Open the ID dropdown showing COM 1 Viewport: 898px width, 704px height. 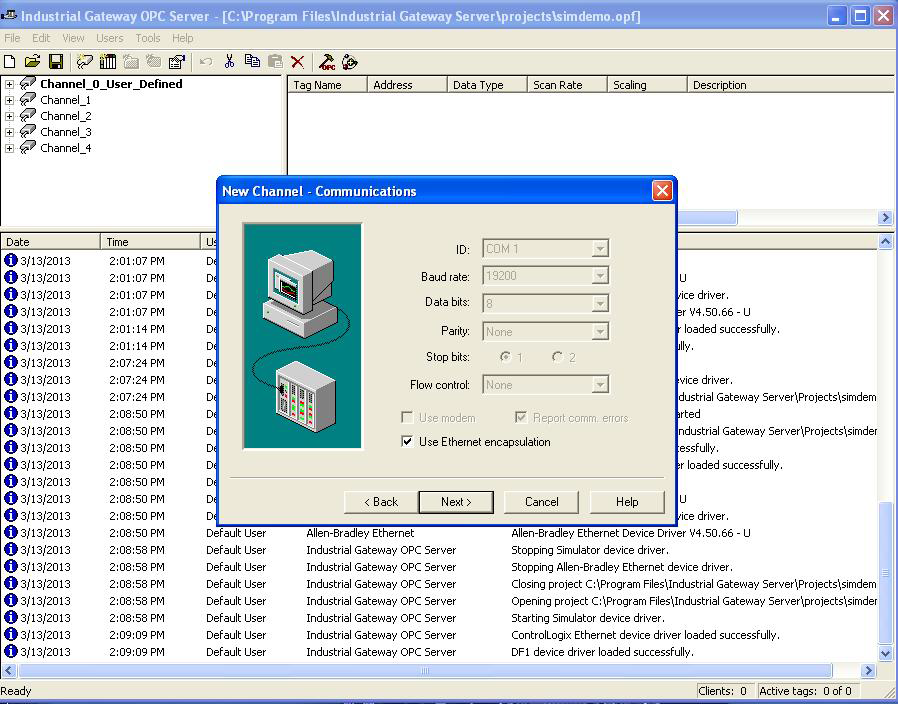point(600,249)
